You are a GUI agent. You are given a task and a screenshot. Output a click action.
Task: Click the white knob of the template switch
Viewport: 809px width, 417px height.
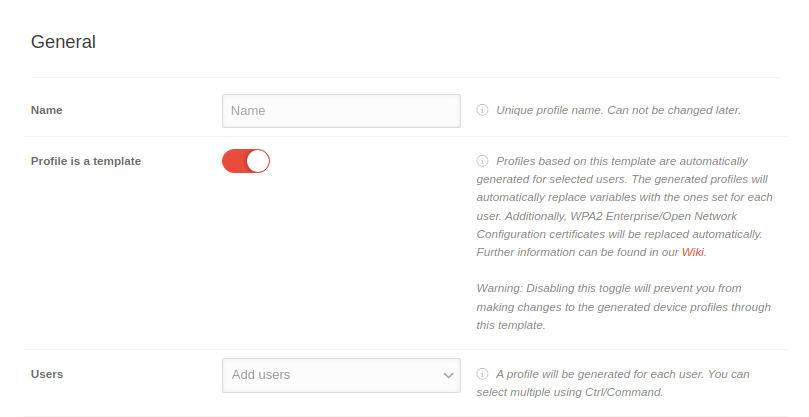(257, 161)
